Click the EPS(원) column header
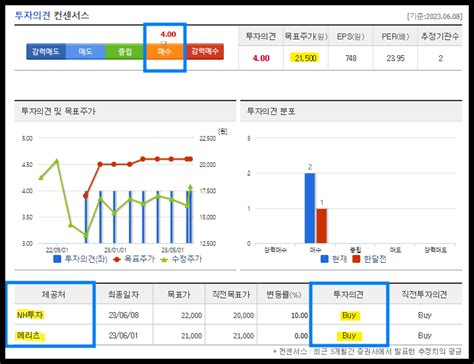The image size is (474, 364). point(351,37)
